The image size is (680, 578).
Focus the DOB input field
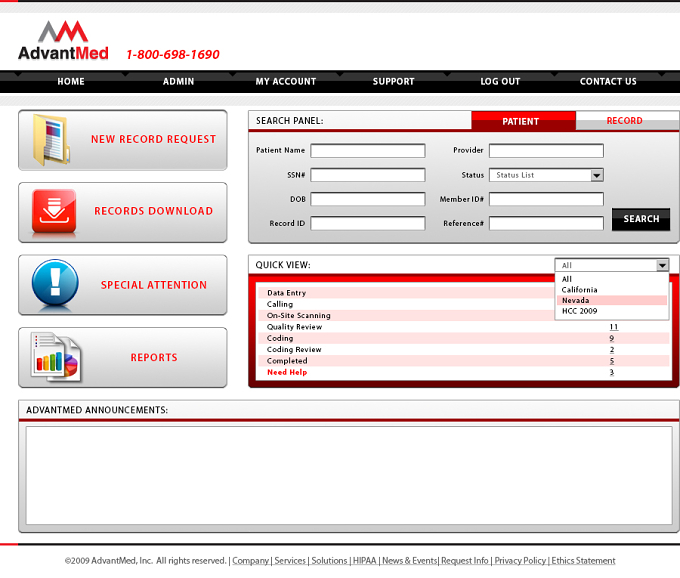coord(368,199)
